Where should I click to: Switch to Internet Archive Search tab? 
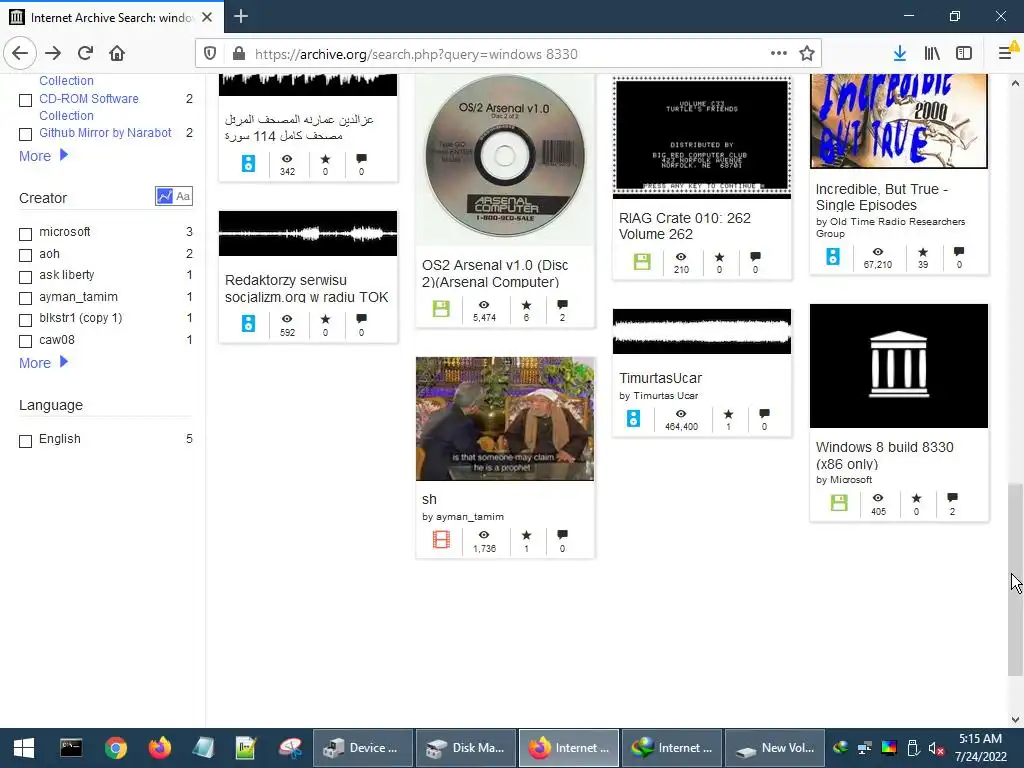coord(111,17)
